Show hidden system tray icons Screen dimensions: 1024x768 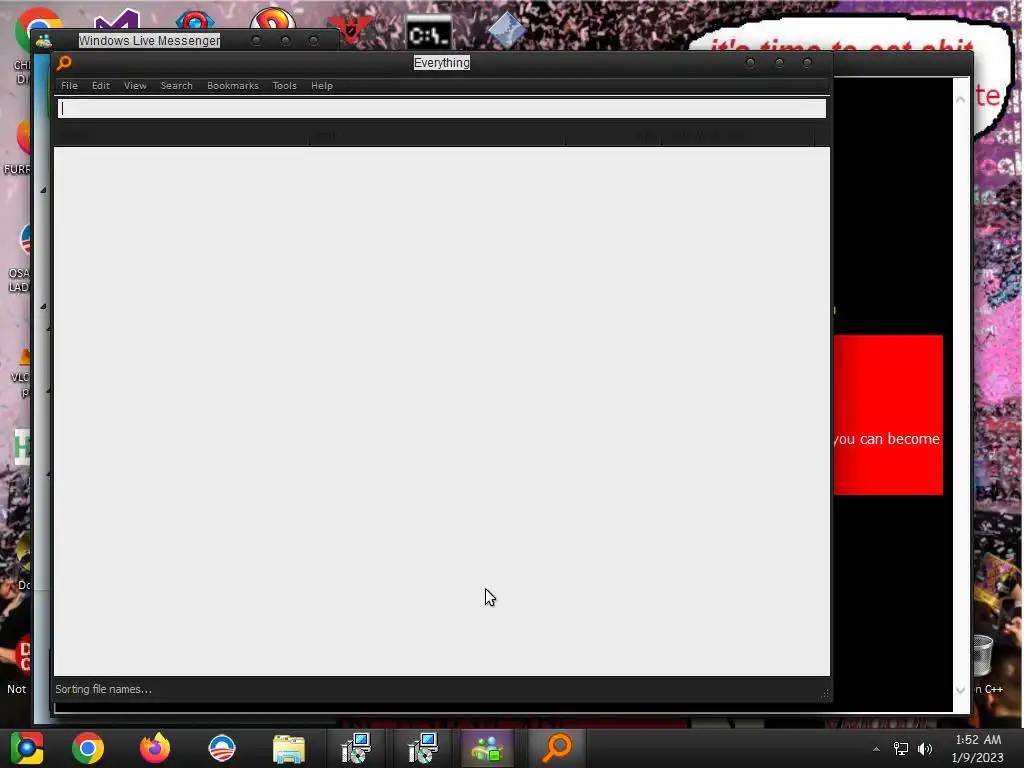(876, 749)
